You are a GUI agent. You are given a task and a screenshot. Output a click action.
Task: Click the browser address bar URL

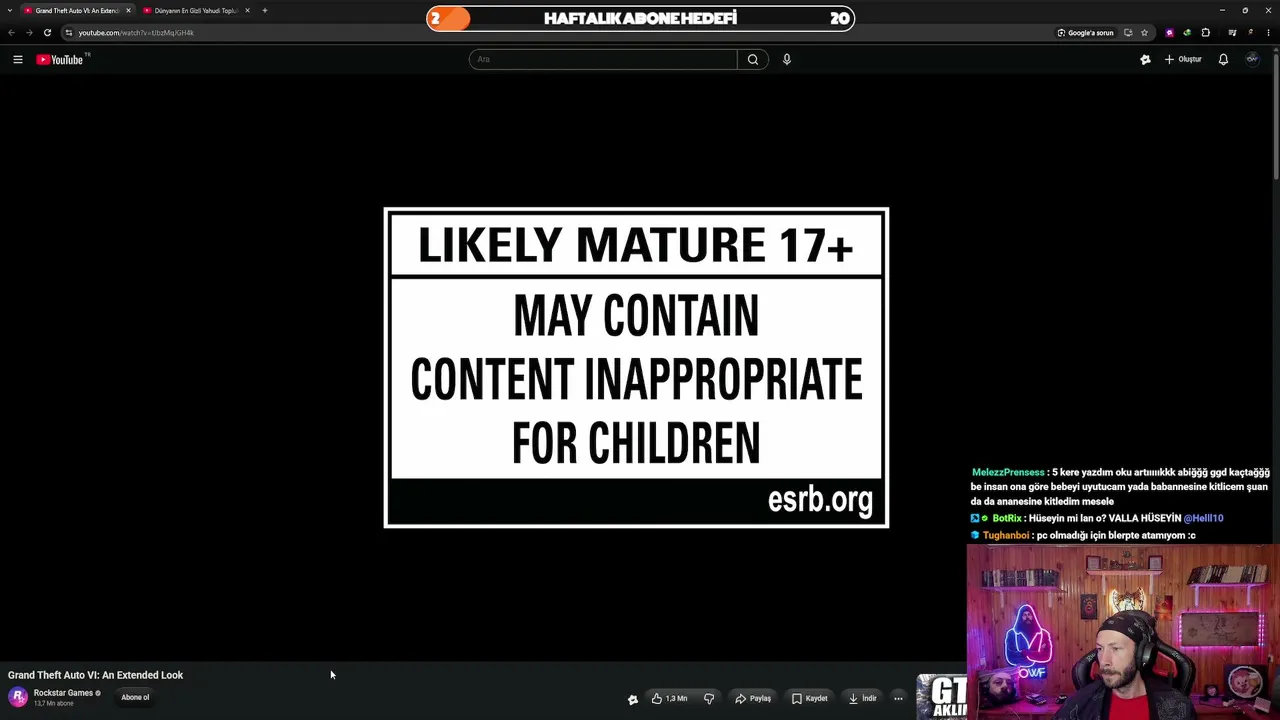(136, 32)
